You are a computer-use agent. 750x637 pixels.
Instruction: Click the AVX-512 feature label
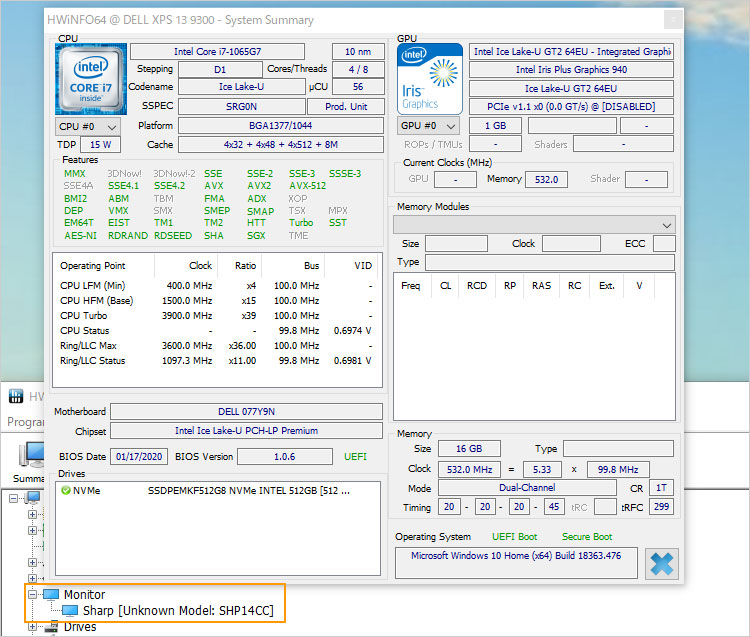(x=307, y=186)
